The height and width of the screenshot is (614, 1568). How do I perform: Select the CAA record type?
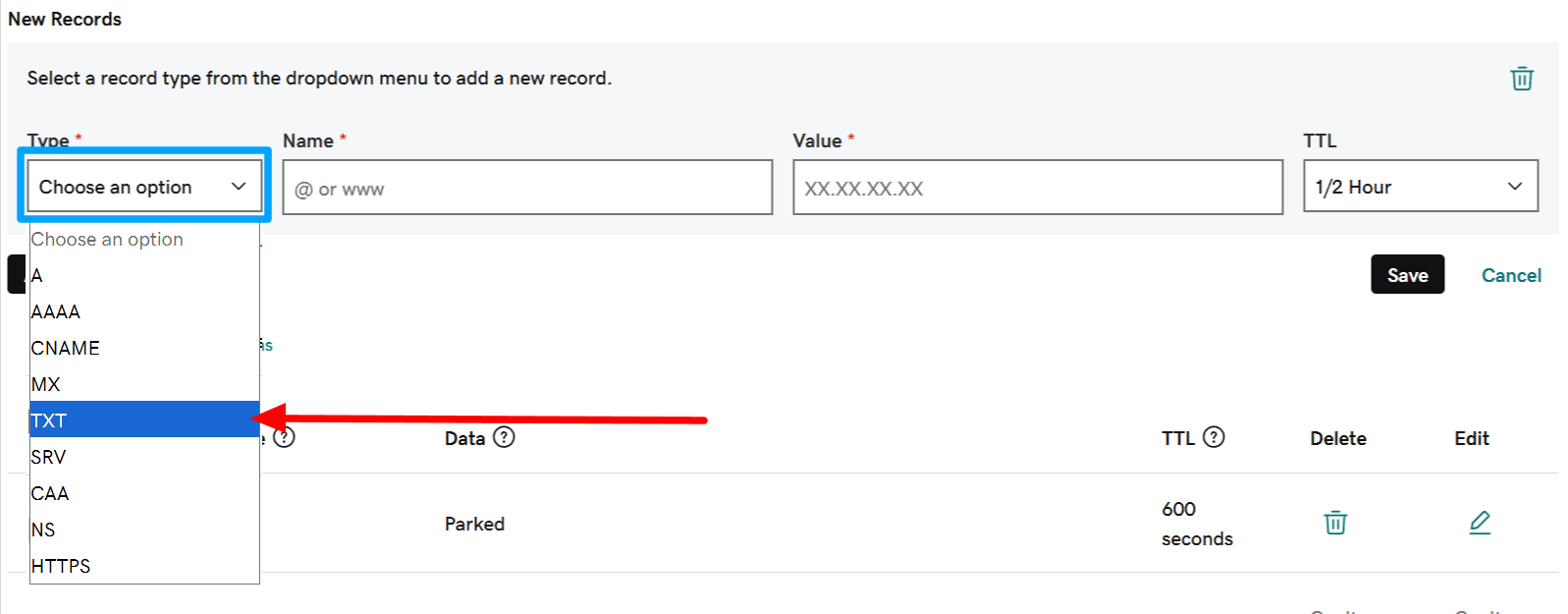pos(144,493)
